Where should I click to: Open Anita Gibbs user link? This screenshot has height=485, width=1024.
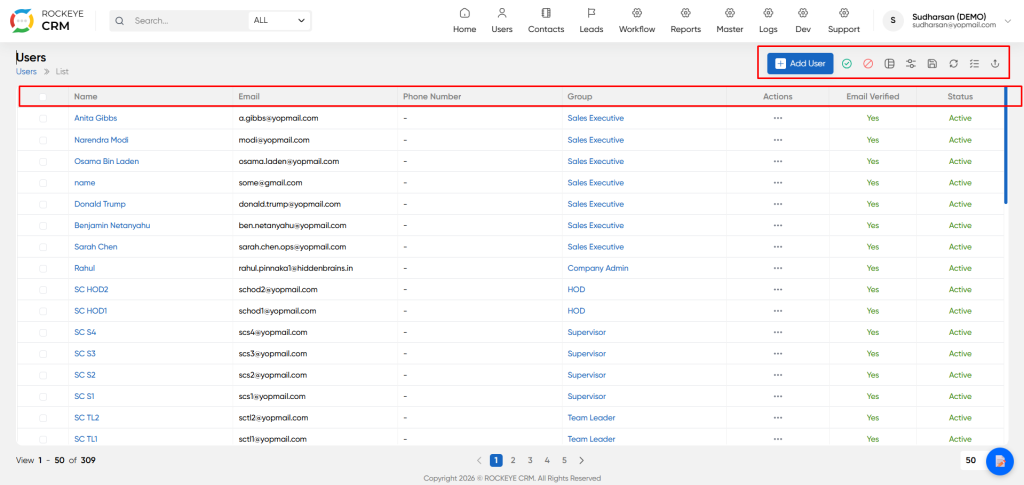pyautogui.click(x=95, y=118)
